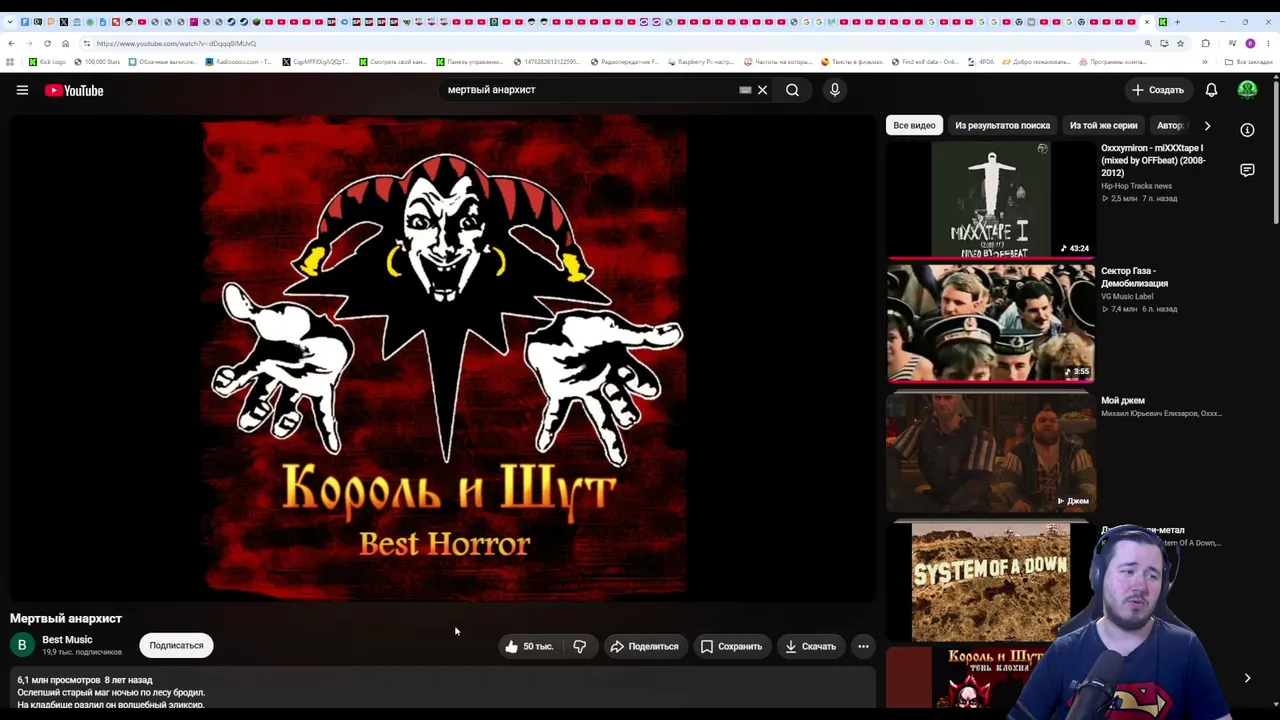Go back in the browser

[x=11, y=43]
